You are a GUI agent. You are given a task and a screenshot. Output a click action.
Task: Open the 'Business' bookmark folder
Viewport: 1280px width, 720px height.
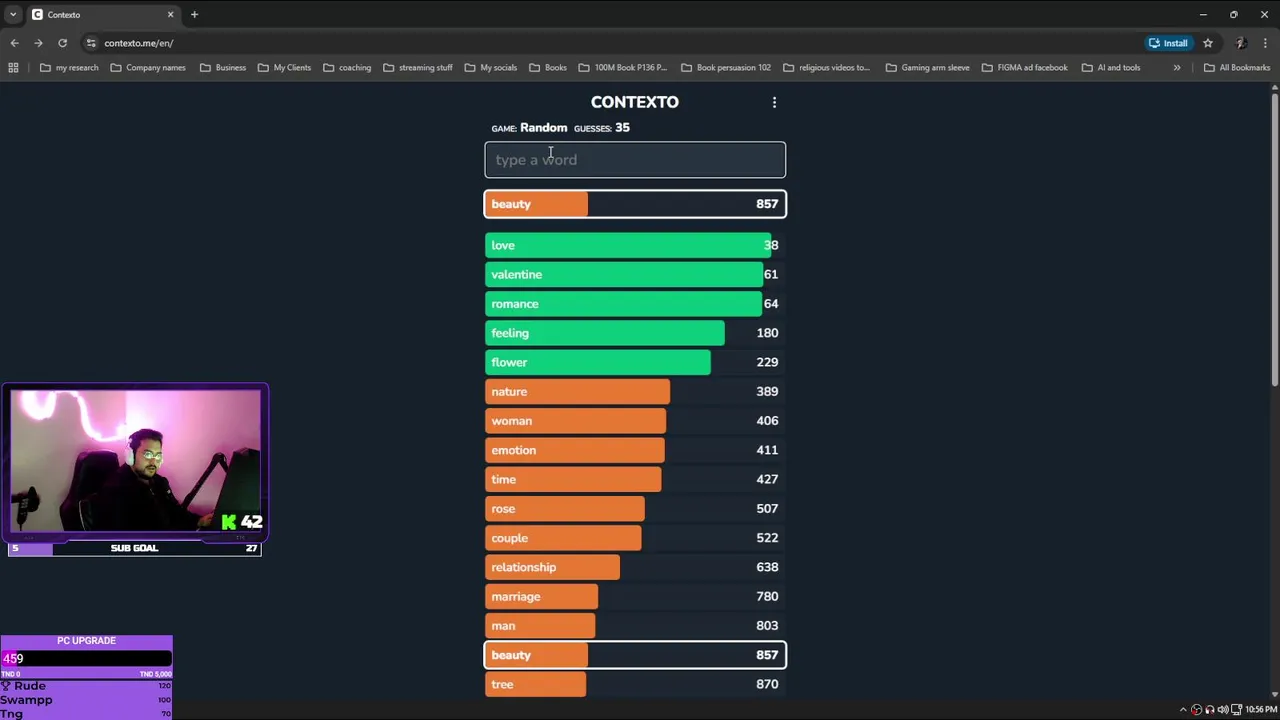[x=223, y=68]
